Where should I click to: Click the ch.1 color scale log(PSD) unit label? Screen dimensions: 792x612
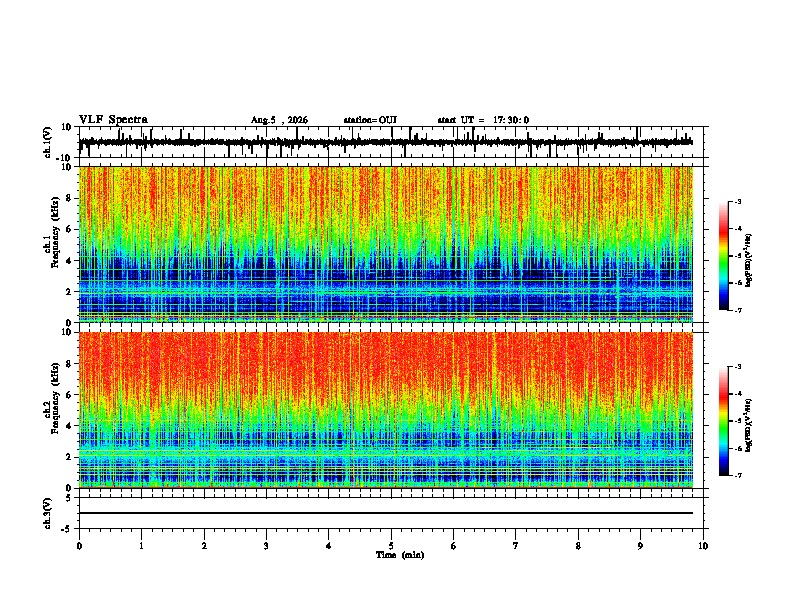click(x=749, y=261)
